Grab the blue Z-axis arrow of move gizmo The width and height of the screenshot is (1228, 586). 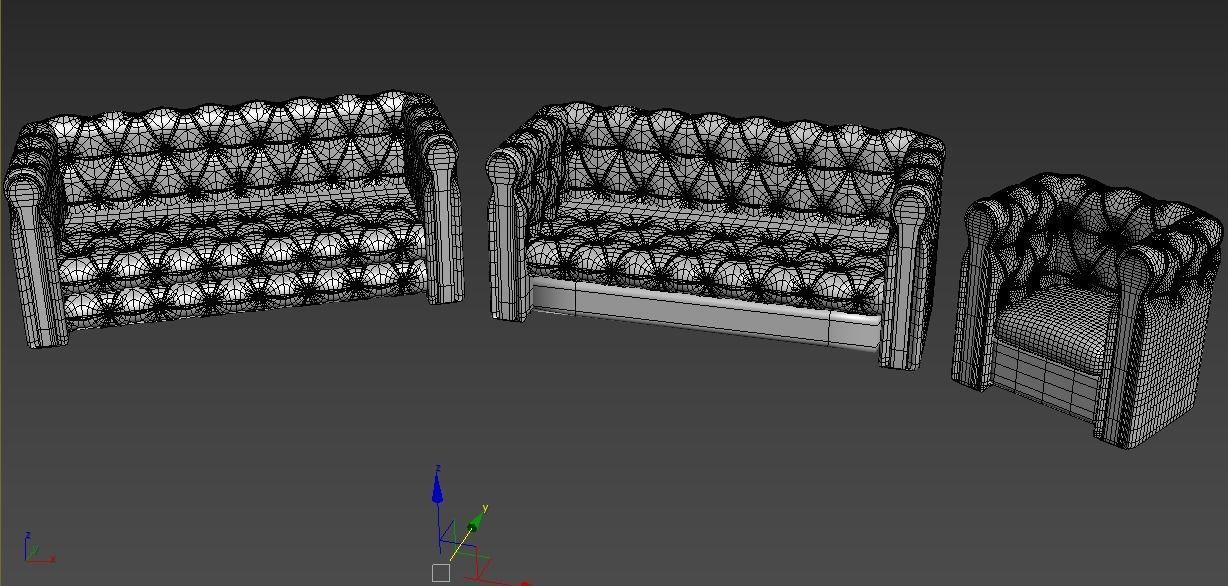pyautogui.click(x=437, y=486)
